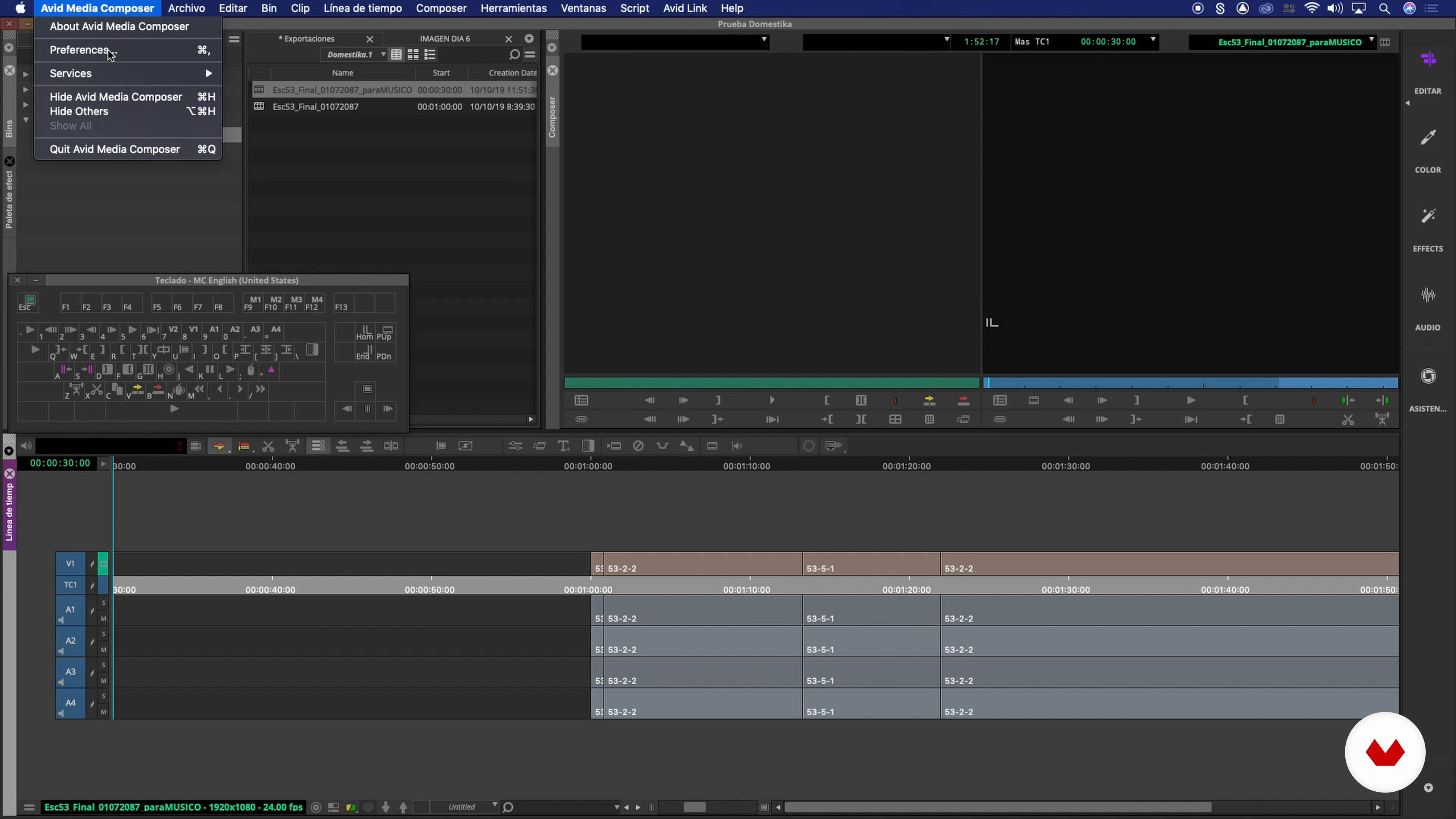
Task: Switch bin to script view icon
Action: [430, 54]
